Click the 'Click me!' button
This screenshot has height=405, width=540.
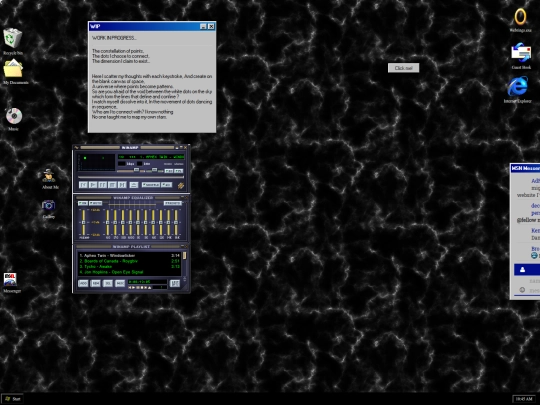pos(404,68)
